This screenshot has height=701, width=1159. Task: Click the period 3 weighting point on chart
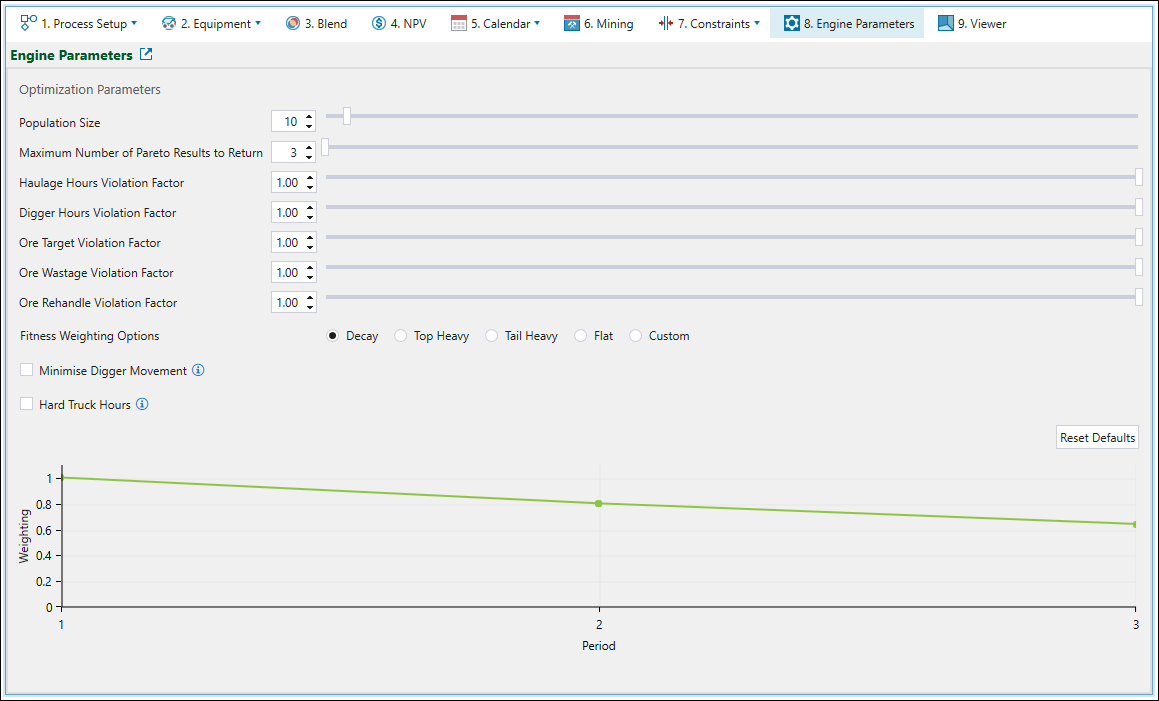pyautogui.click(x=1135, y=524)
